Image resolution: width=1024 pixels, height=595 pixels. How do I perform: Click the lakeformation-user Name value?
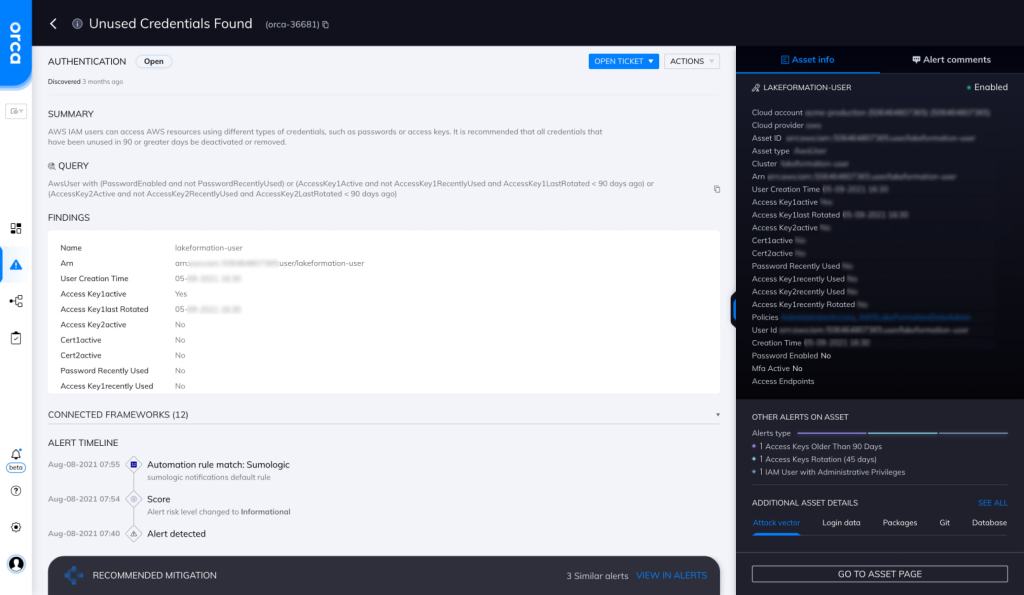click(x=208, y=248)
